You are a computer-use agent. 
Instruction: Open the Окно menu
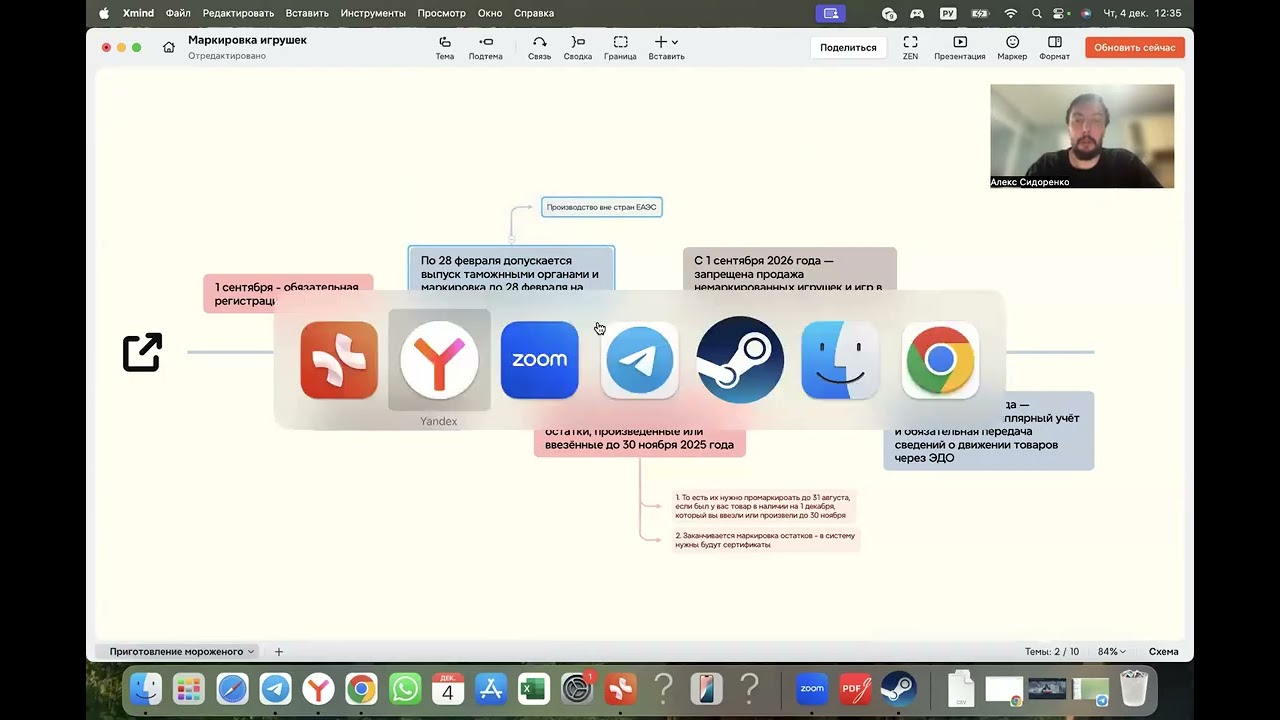point(490,13)
